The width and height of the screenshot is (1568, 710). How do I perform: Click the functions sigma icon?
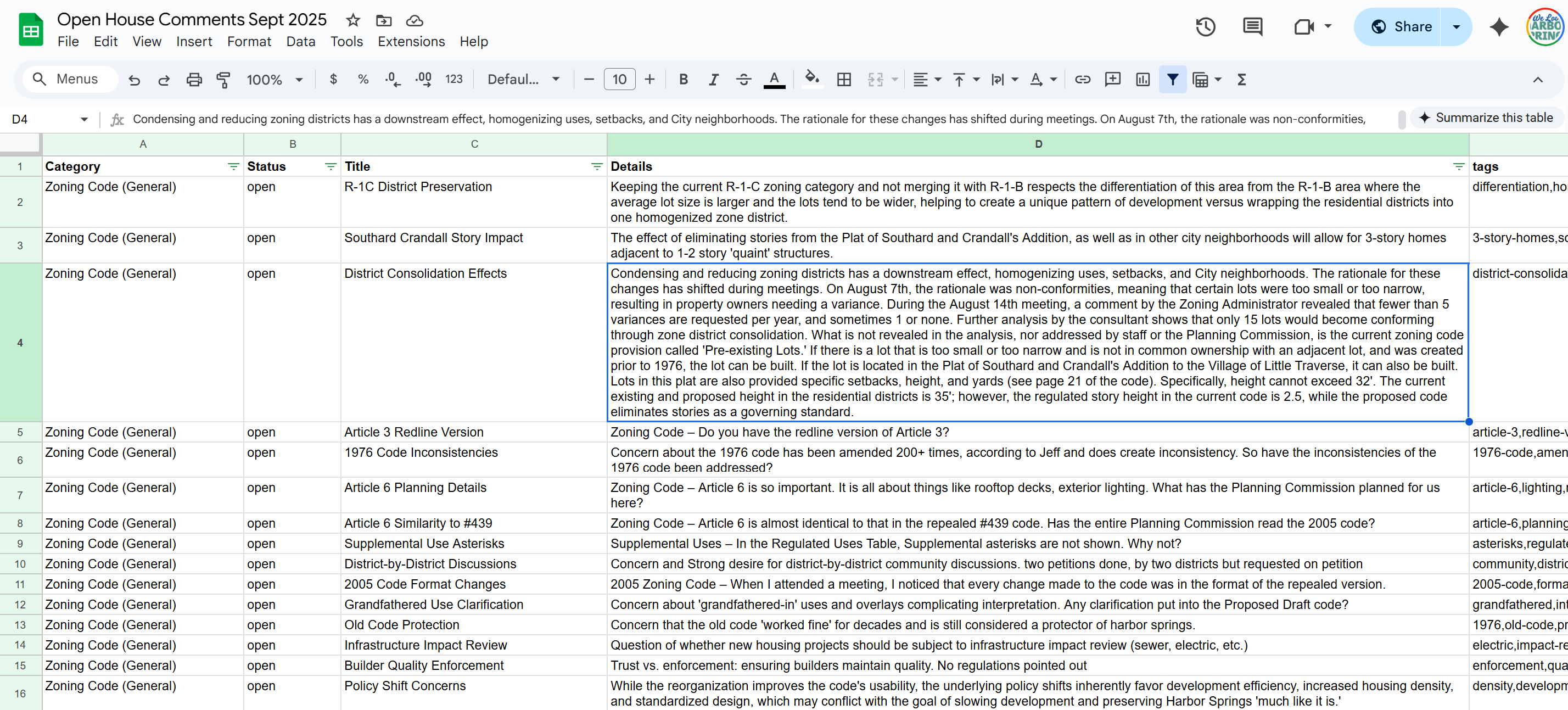(1242, 79)
